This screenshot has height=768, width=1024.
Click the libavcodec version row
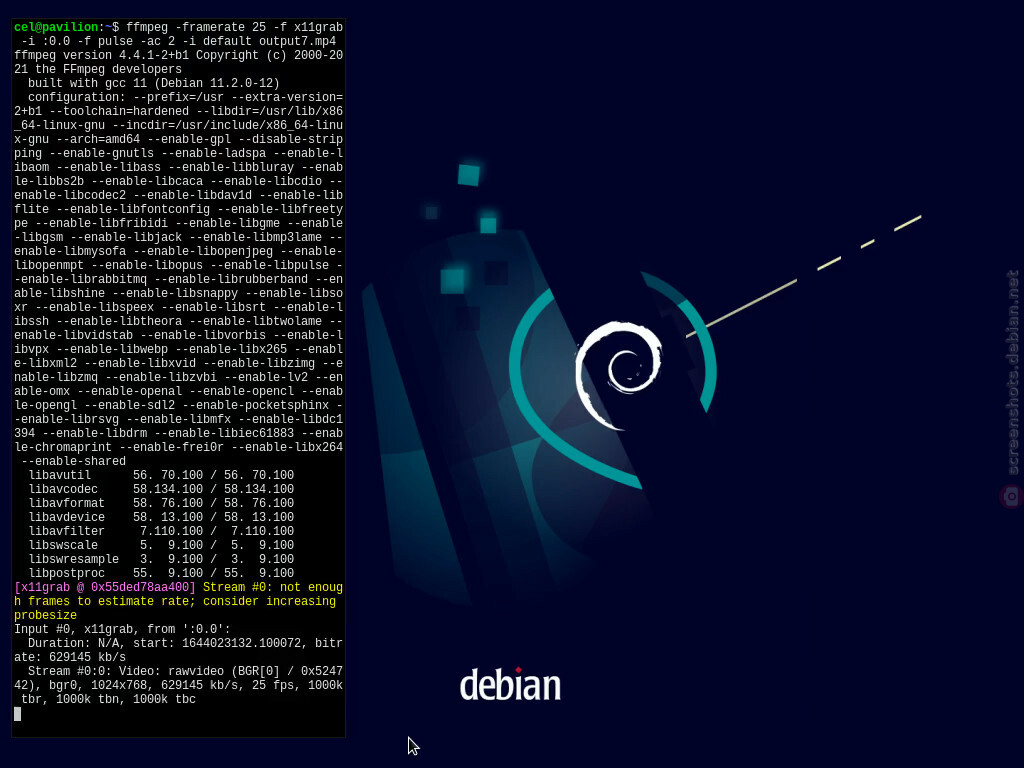pos(161,489)
